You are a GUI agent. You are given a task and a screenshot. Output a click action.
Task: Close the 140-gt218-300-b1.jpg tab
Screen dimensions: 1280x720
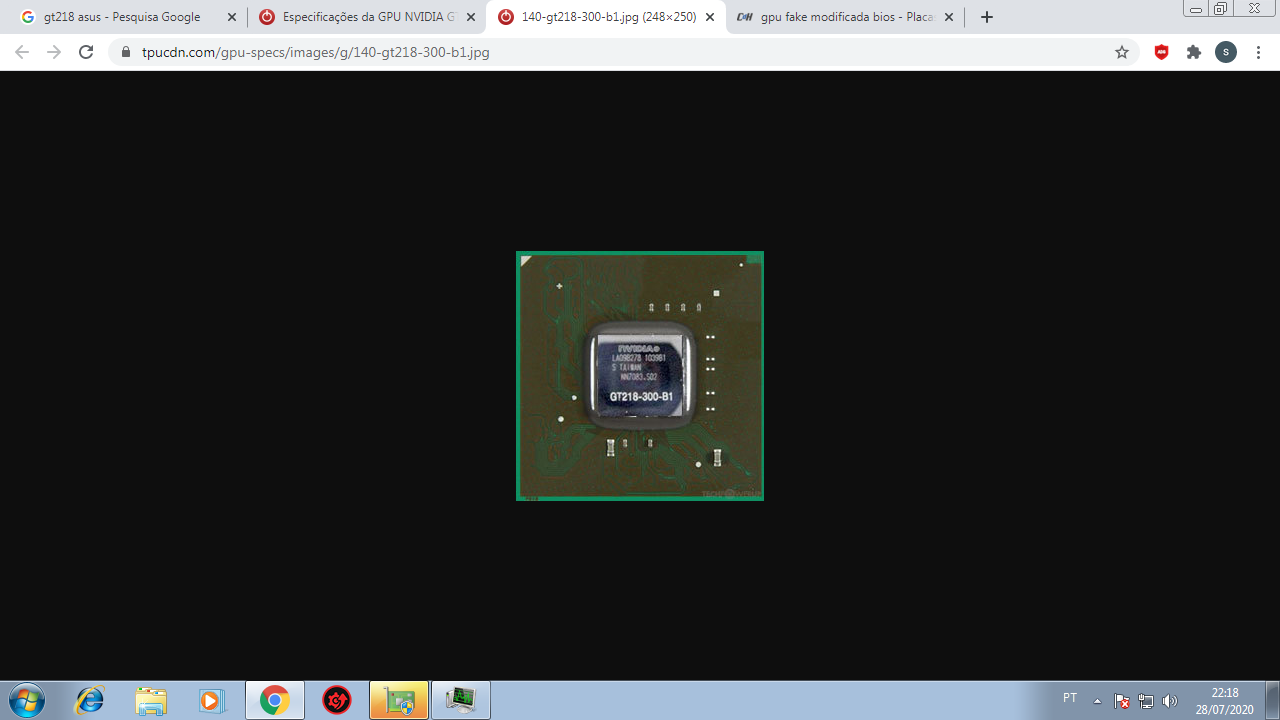click(x=710, y=17)
